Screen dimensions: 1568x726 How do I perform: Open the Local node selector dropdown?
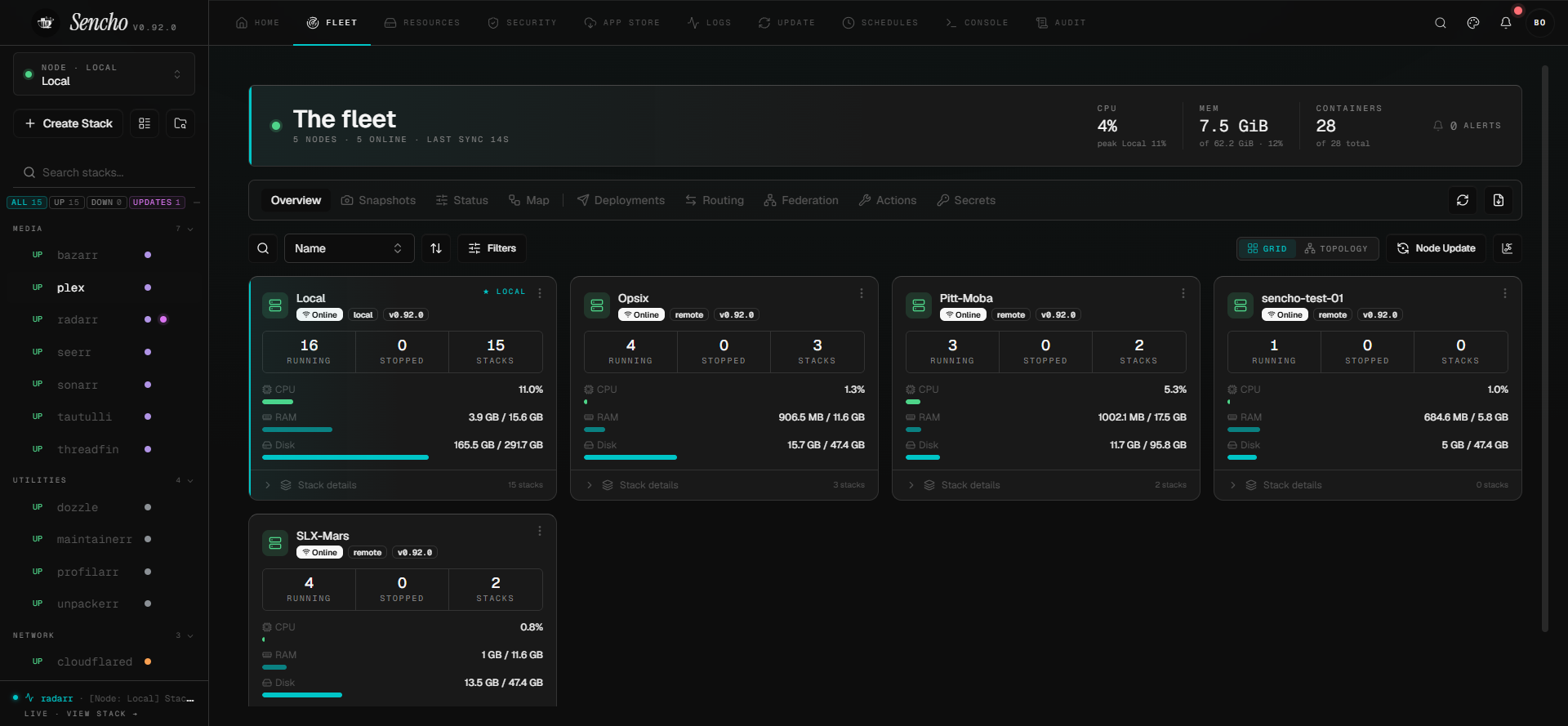[x=104, y=74]
